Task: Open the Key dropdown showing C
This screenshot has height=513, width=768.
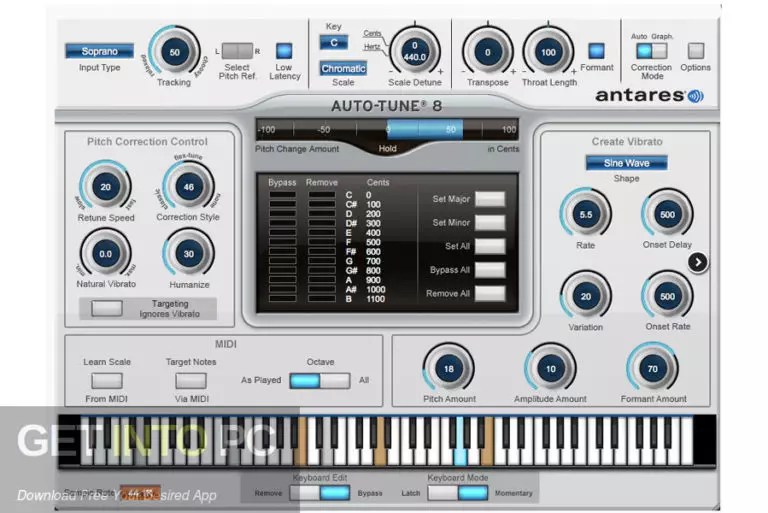Action: [334, 43]
